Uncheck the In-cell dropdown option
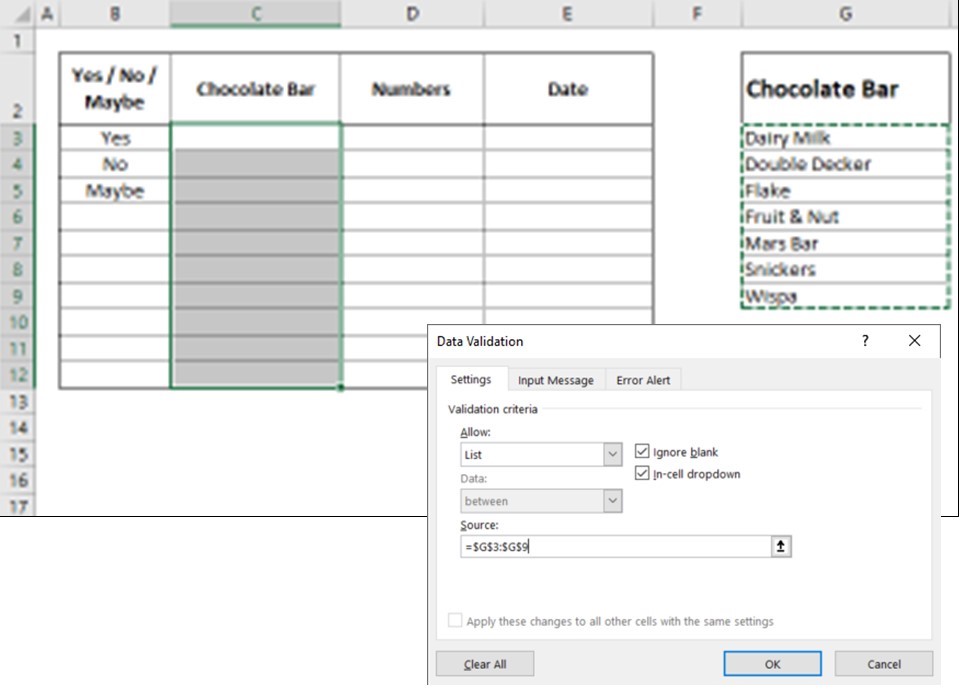 (642, 474)
